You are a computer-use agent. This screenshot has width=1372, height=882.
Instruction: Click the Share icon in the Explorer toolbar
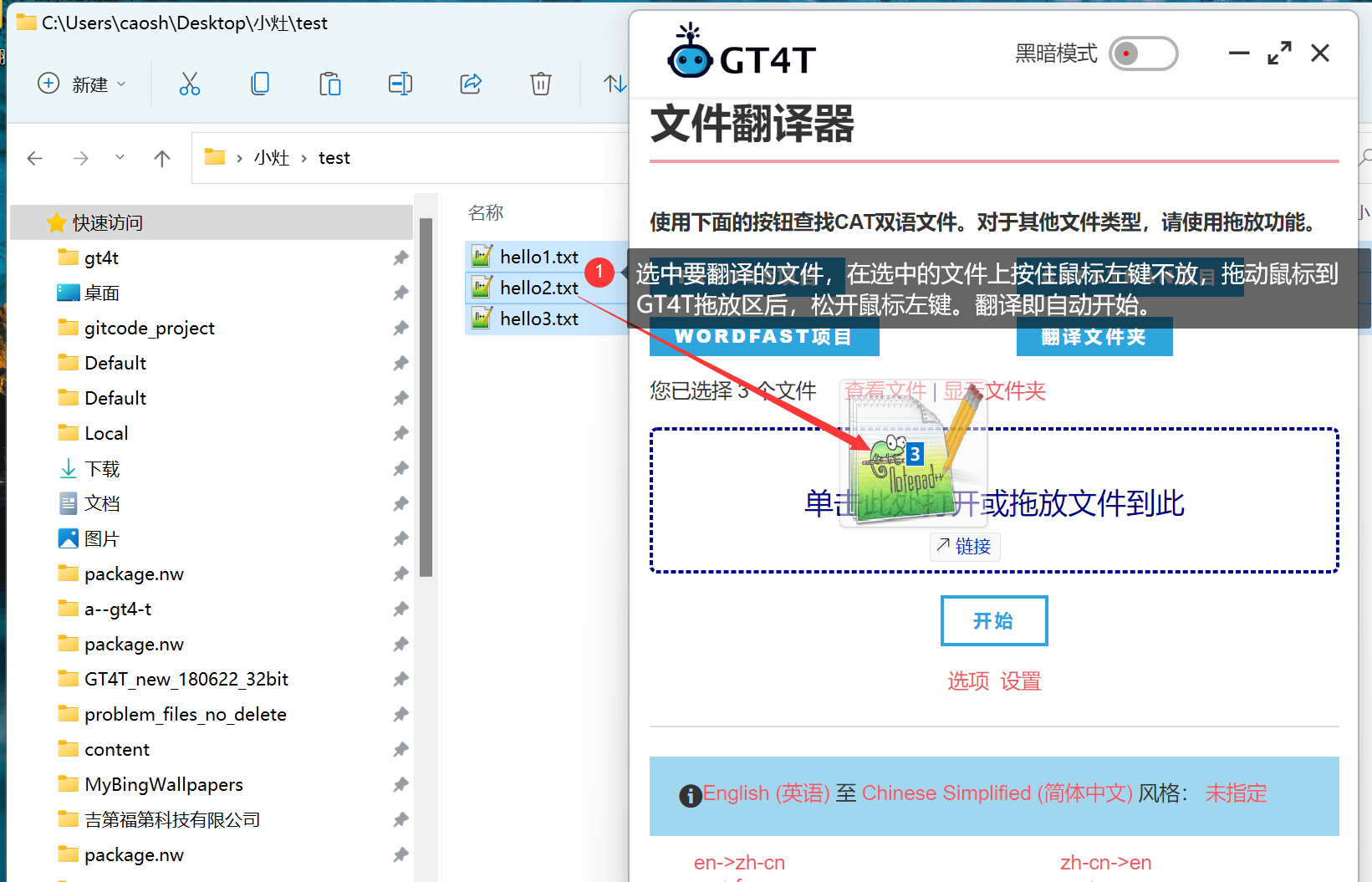coord(470,84)
